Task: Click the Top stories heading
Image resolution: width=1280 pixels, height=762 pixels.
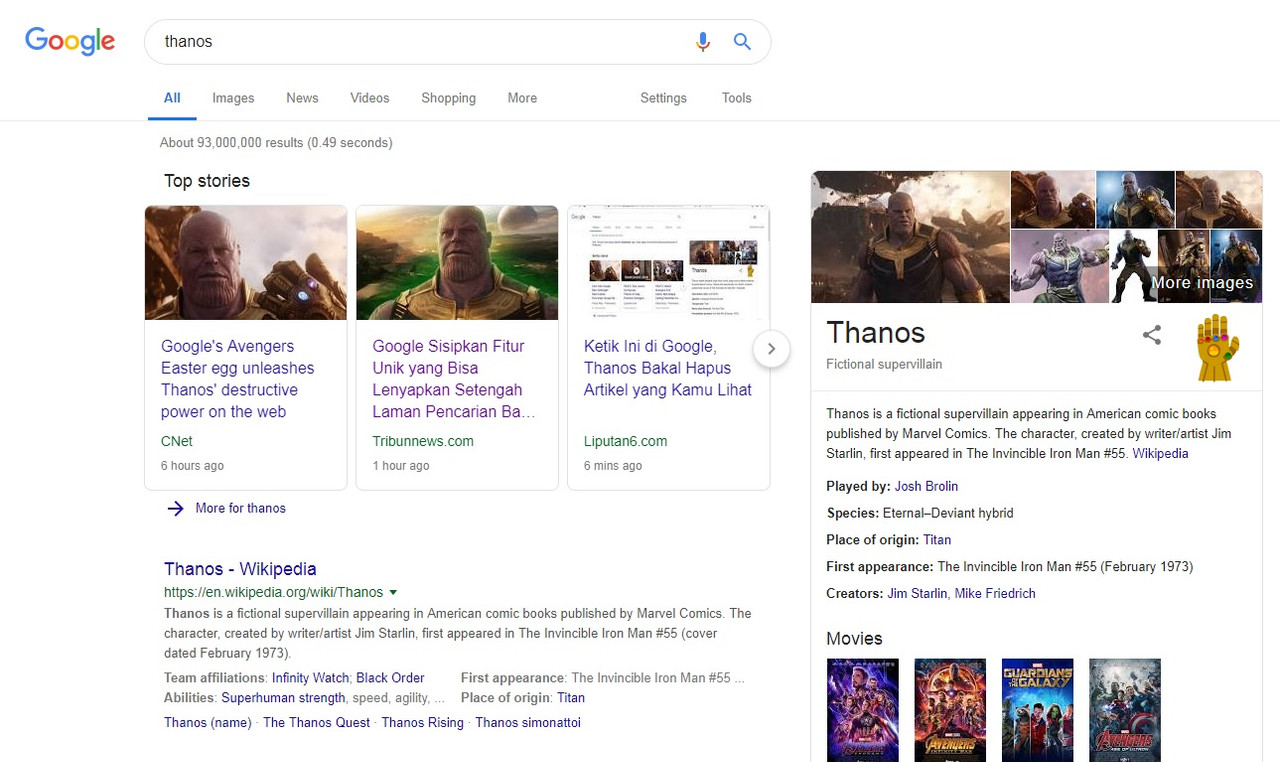Action: pos(207,181)
